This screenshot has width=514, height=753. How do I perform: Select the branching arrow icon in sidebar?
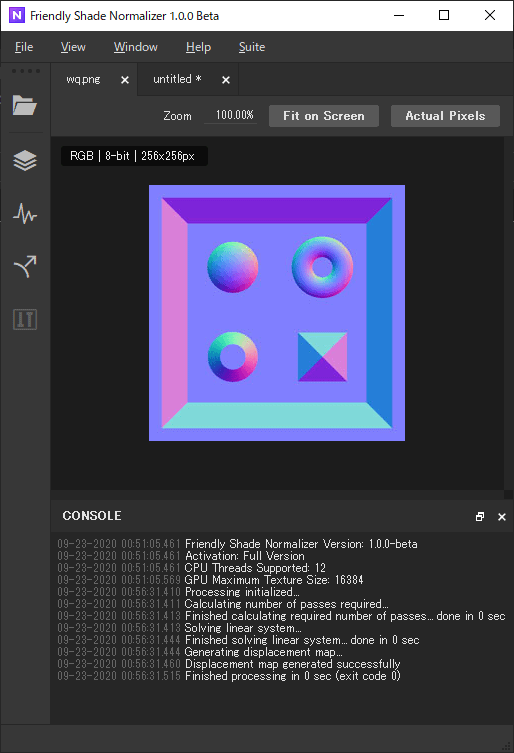[25, 267]
